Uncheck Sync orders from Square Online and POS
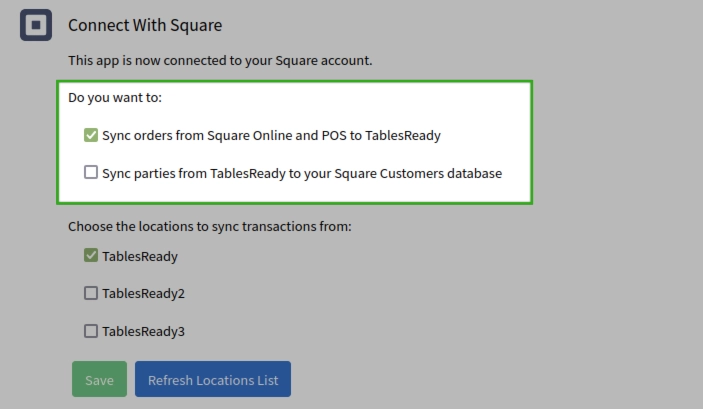Screen dimensions: 703x409 (x=91, y=135)
